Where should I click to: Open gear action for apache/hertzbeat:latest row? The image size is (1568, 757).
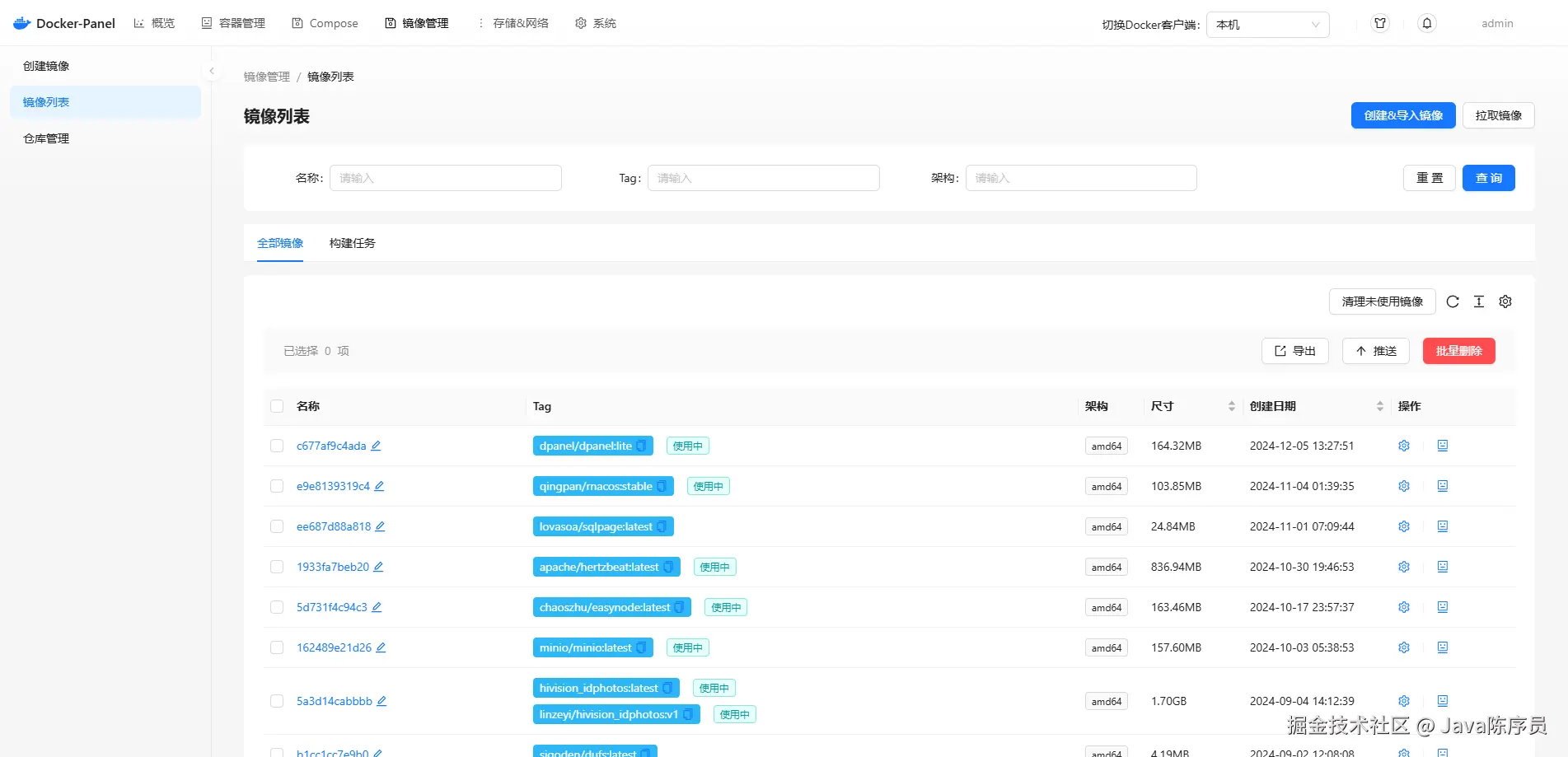1404,567
